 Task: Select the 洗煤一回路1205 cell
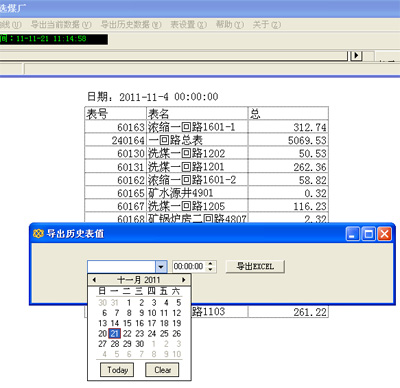(x=197, y=206)
